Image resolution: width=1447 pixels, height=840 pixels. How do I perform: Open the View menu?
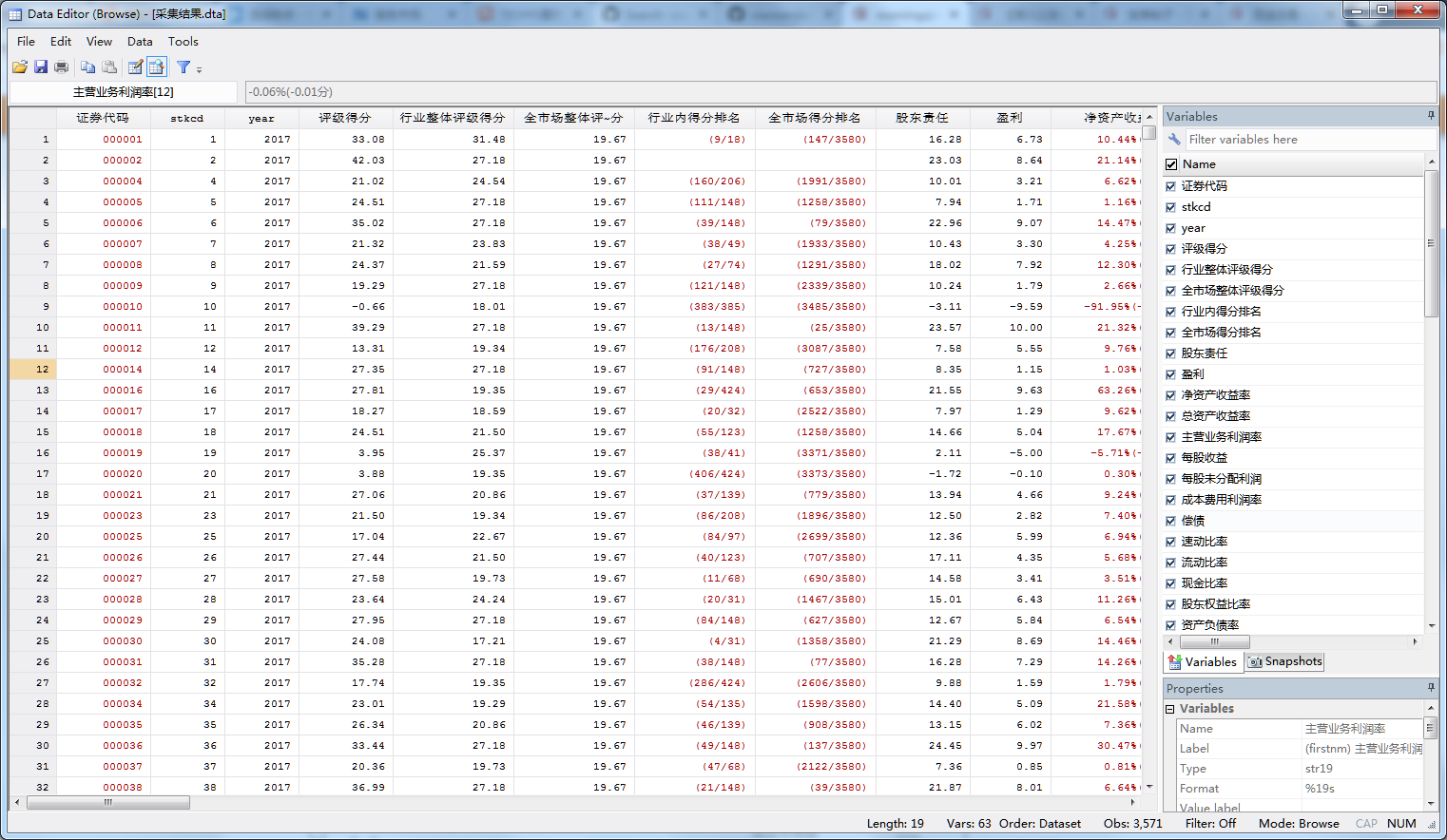tap(99, 41)
